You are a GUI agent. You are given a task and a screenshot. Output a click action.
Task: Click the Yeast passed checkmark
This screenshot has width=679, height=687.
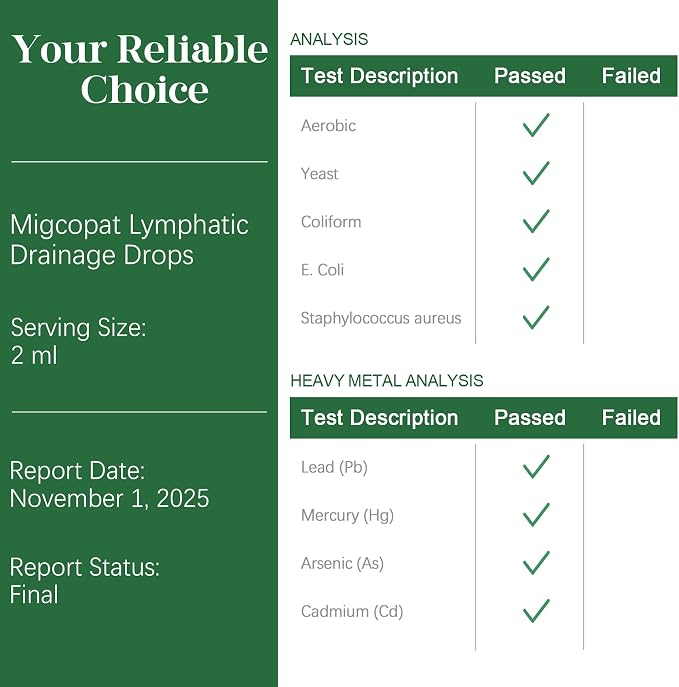click(x=536, y=174)
